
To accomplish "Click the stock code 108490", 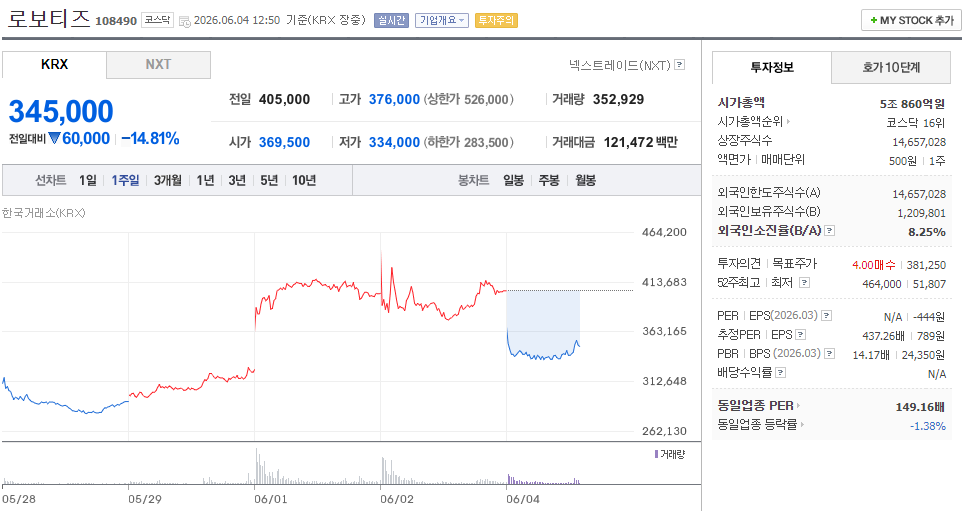I will tap(116, 21).
